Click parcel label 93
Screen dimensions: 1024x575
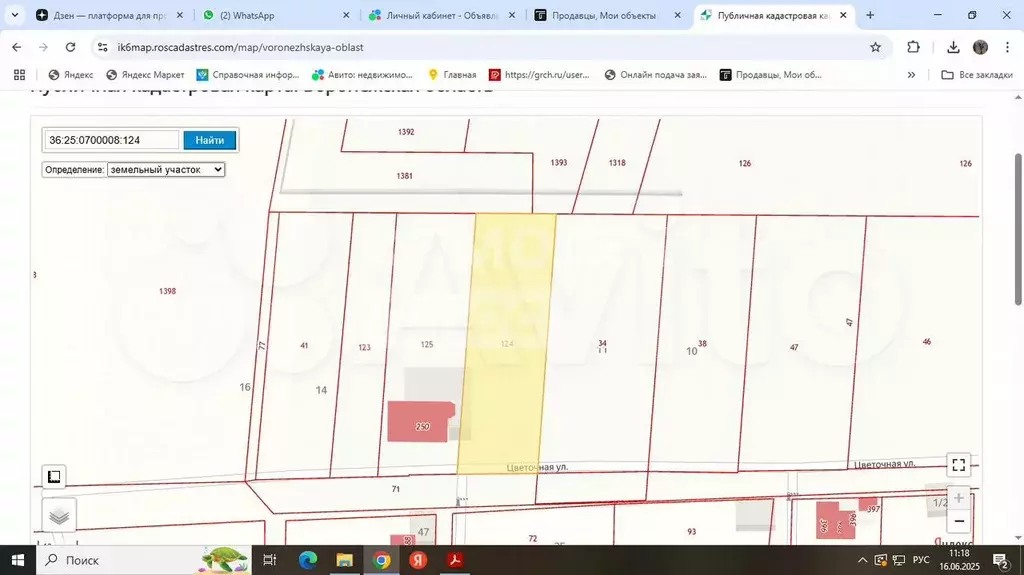point(692,531)
